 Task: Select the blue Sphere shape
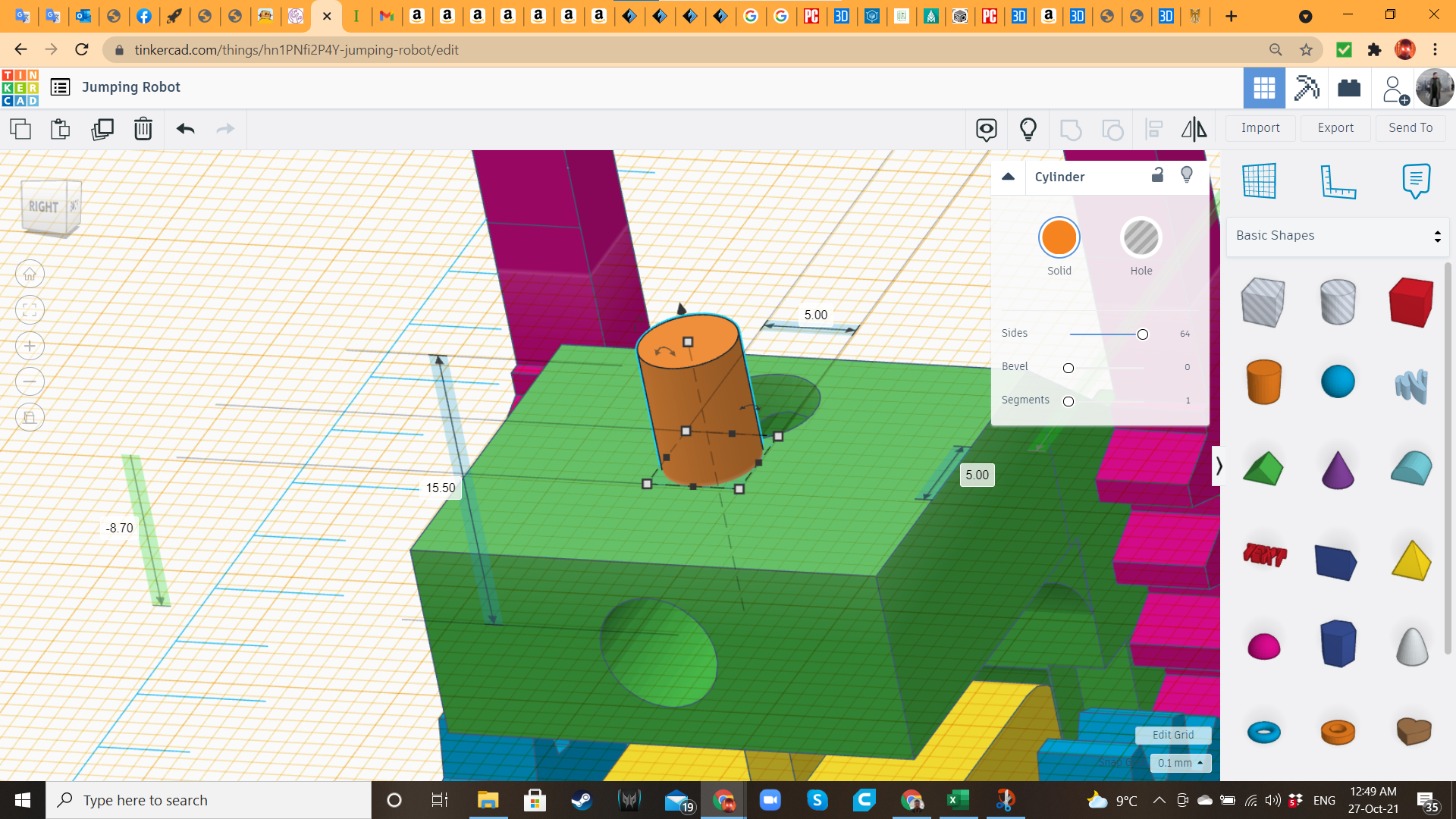pos(1338,381)
